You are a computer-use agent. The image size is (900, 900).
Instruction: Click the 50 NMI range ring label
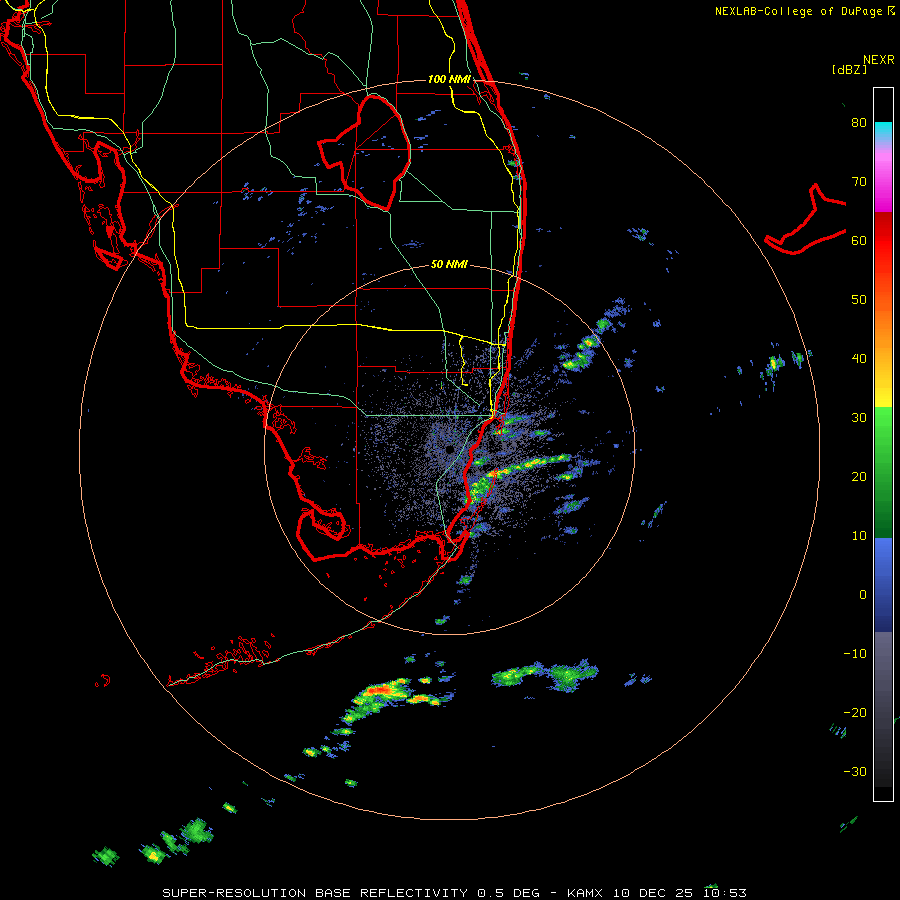449,264
